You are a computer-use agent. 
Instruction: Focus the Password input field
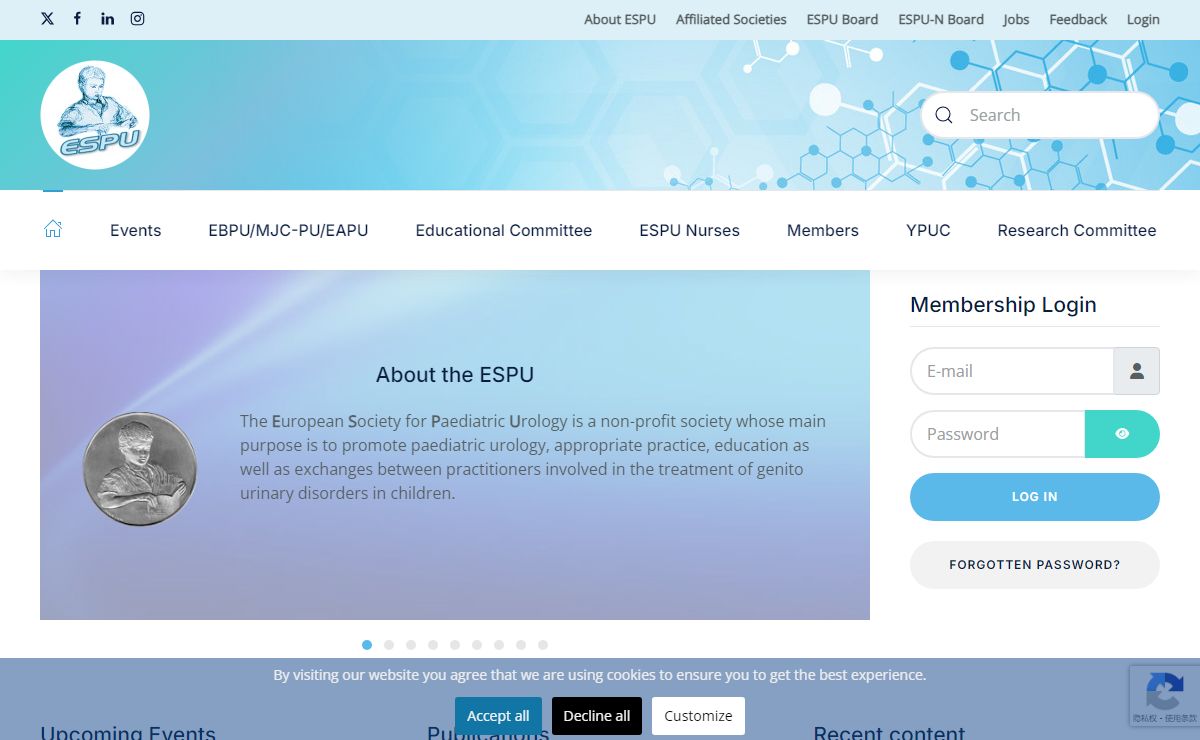click(x=998, y=434)
